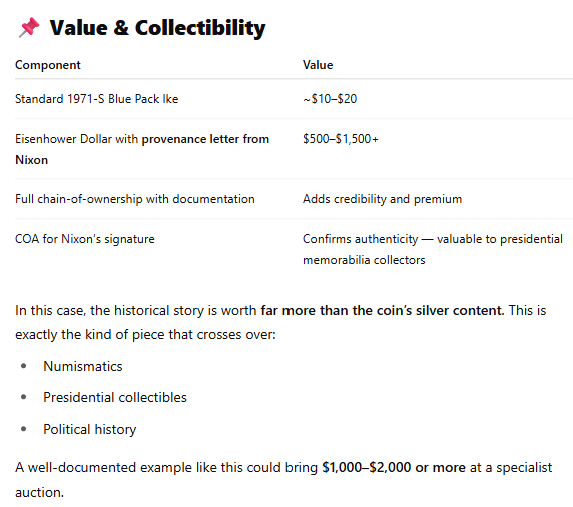Click the bullet dot beside Political history
Screen dimensions: 573x507
(24, 429)
